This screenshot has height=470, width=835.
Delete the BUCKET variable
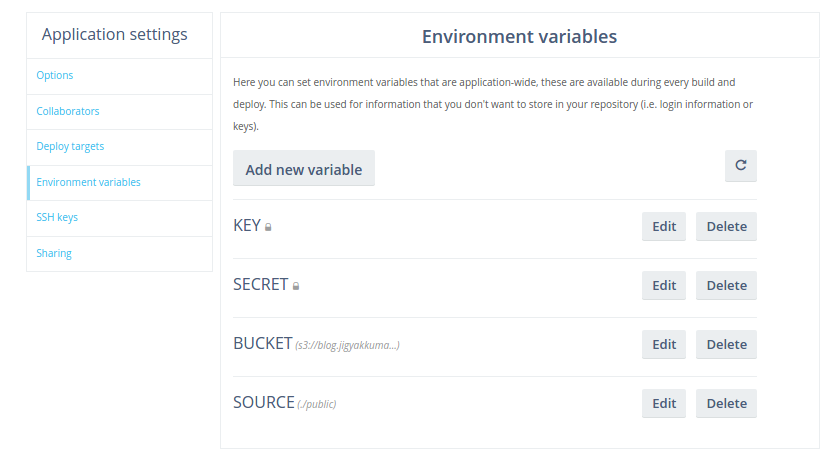(x=726, y=344)
